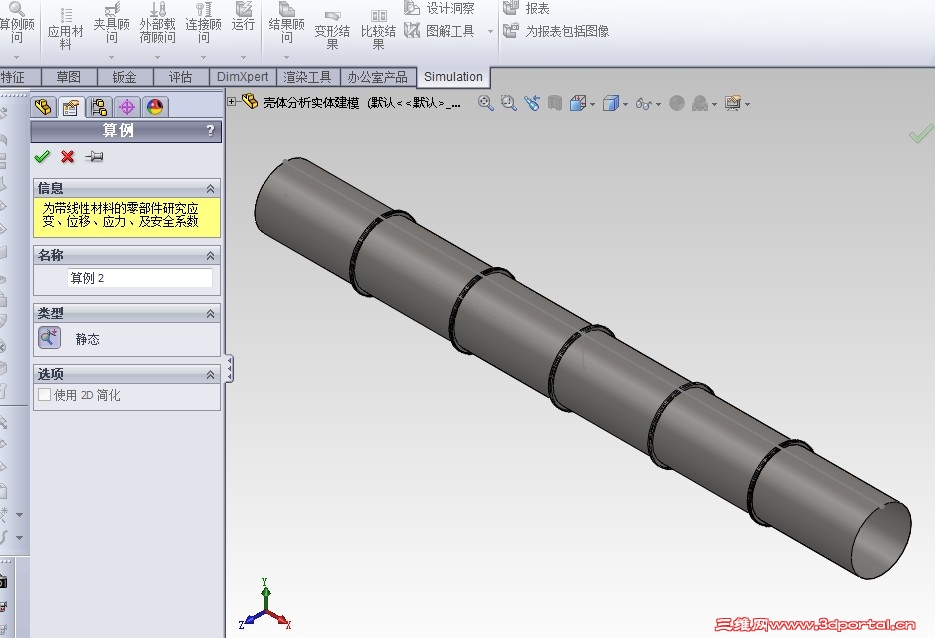Open the DimXpertManager crosshair tab icon
This screenshot has width=935, height=638.
(127, 107)
